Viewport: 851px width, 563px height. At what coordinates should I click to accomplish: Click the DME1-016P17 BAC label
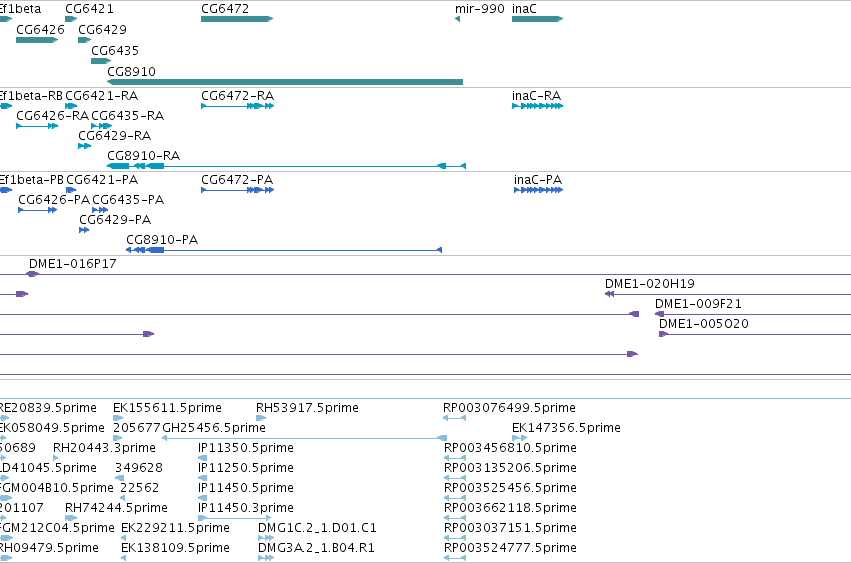tap(72, 264)
